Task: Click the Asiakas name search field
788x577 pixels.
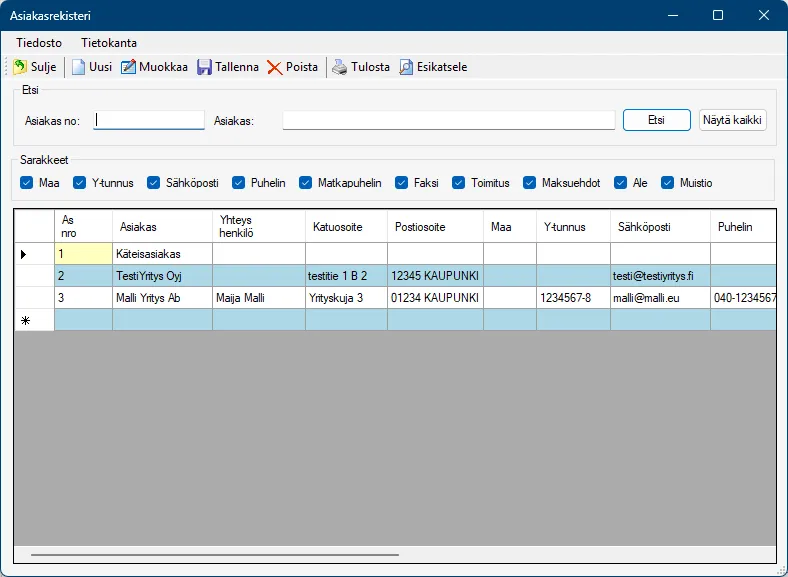Action: tap(448, 120)
